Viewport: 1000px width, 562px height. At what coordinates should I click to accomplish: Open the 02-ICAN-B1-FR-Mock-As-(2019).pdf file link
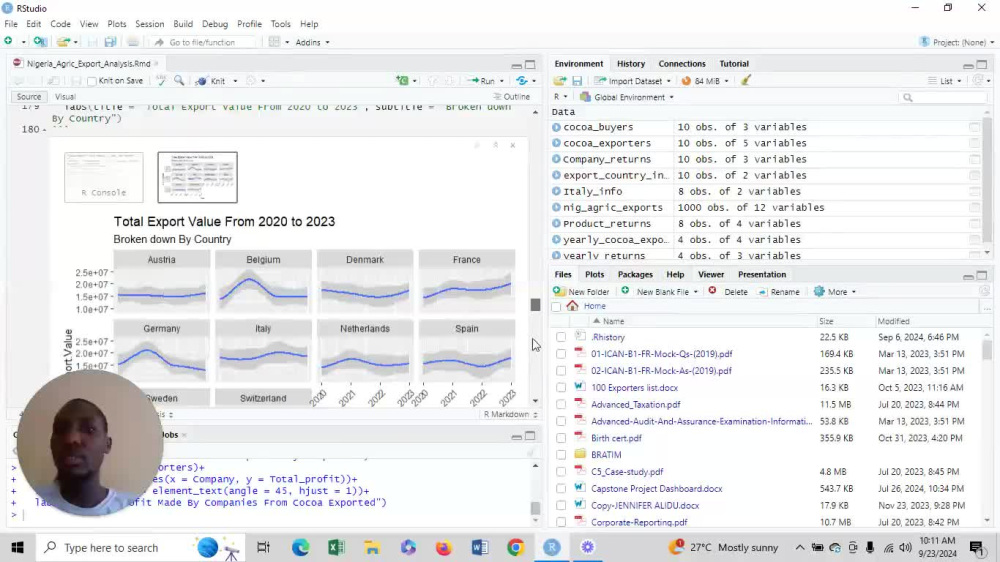pos(661,371)
